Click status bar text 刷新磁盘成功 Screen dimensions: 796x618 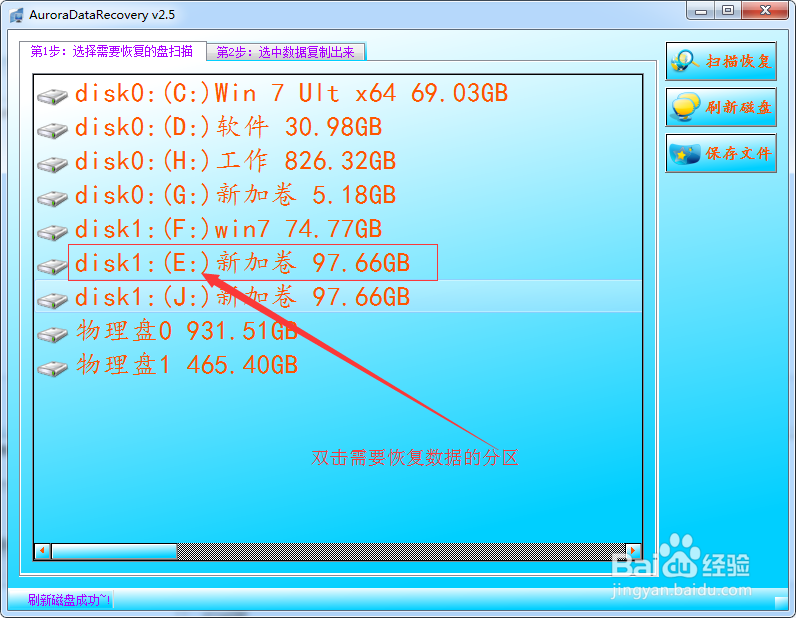point(70,600)
